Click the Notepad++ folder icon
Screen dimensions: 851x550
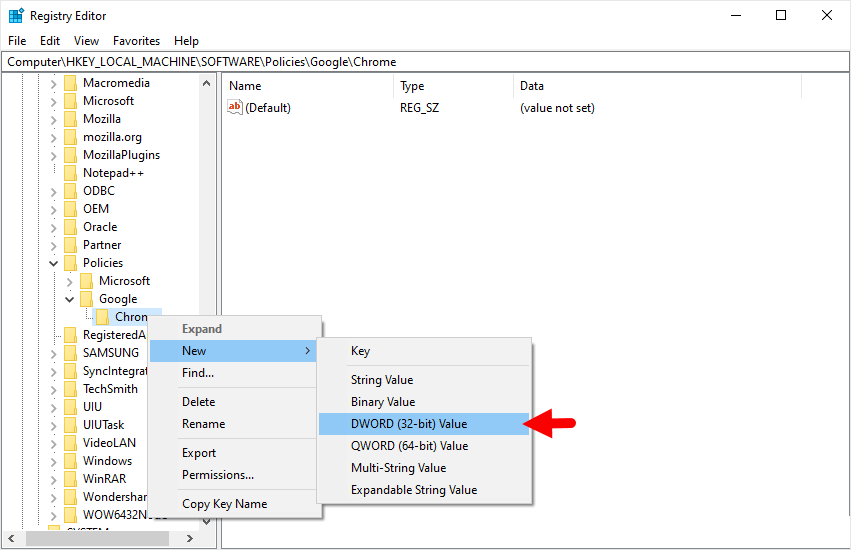click(x=71, y=173)
